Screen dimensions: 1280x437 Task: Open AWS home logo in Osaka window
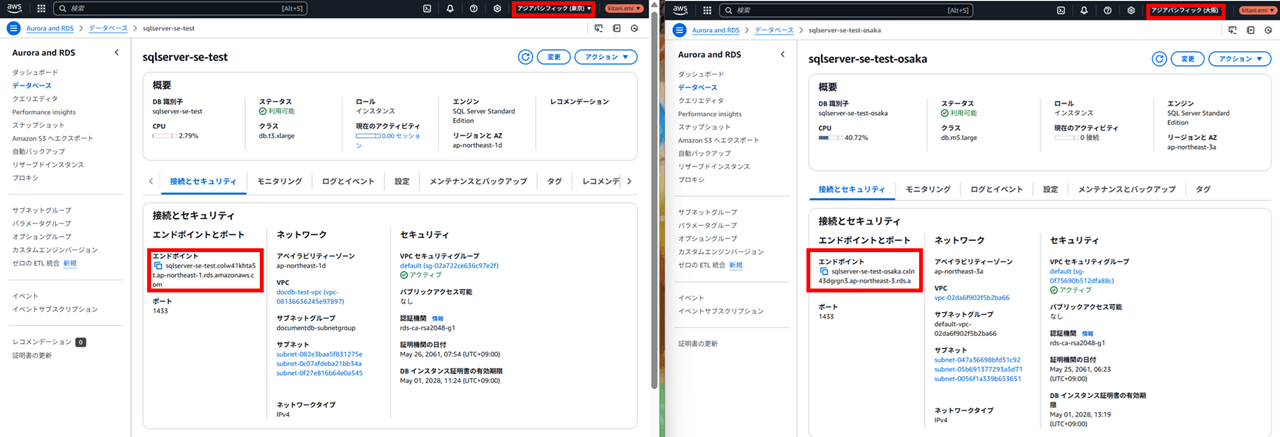pos(680,8)
